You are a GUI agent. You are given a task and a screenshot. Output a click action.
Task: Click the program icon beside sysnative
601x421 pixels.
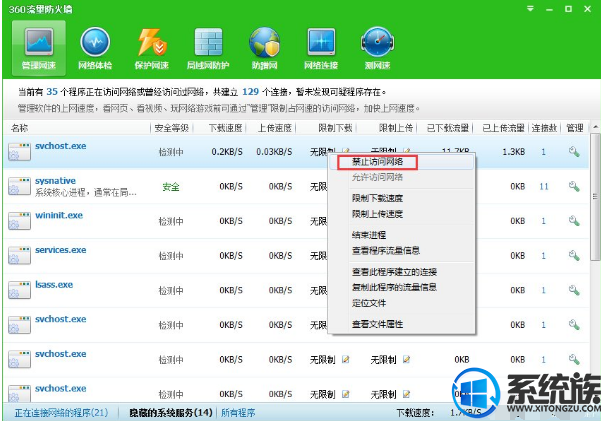[x=19, y=186]
